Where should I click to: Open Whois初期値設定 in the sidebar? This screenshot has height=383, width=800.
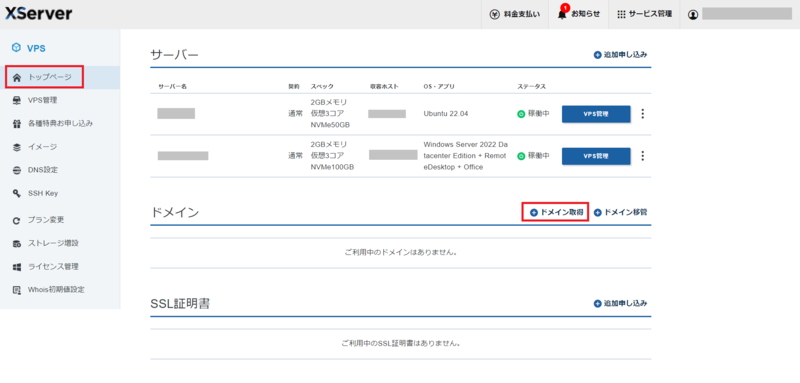coord(60,290)
